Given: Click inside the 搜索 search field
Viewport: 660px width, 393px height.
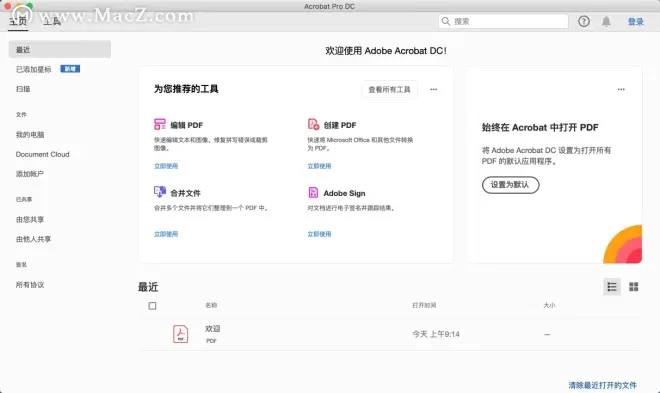Looking at the screenshot, I should click(x=503, y=21).
